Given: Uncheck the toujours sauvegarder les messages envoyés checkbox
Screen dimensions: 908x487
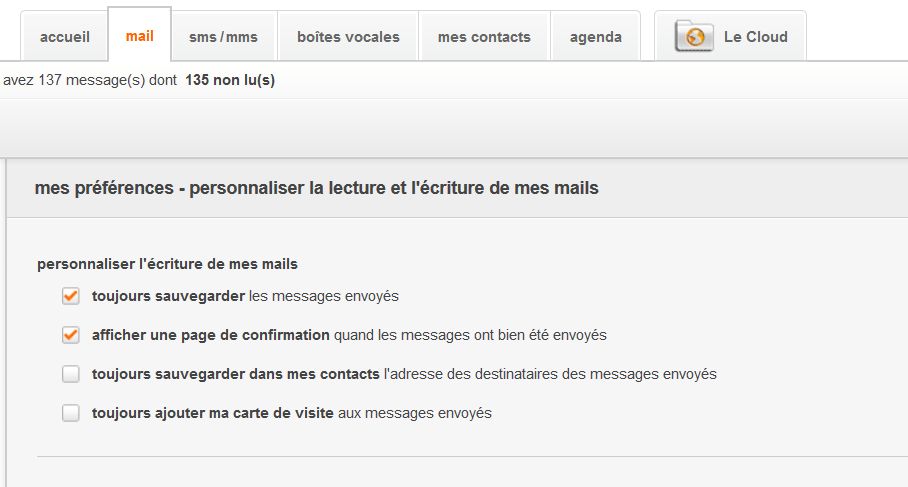Looking at the screenshot, I should 70,296.
